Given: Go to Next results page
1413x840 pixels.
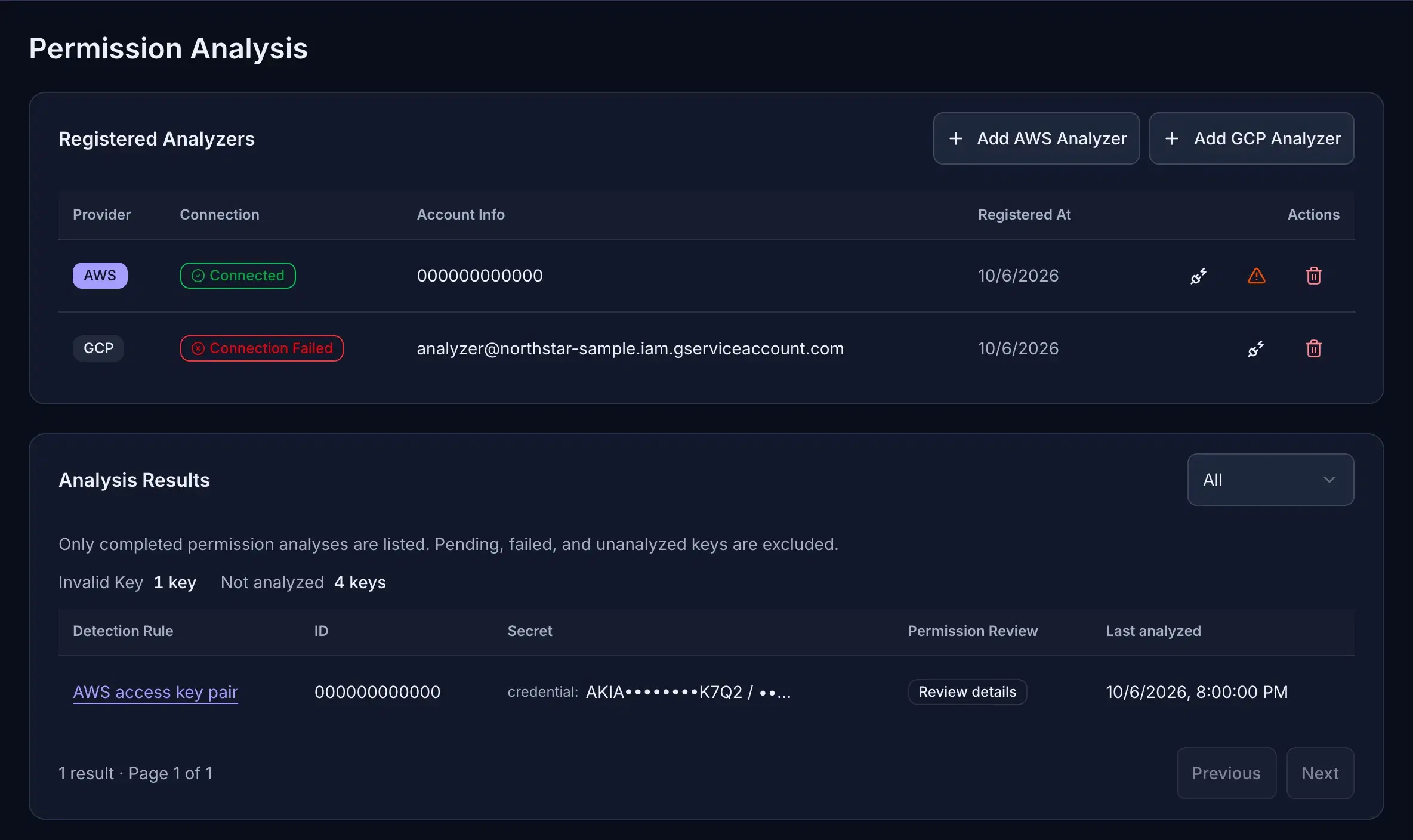Looking at the screenshot, I should 1320,773.
